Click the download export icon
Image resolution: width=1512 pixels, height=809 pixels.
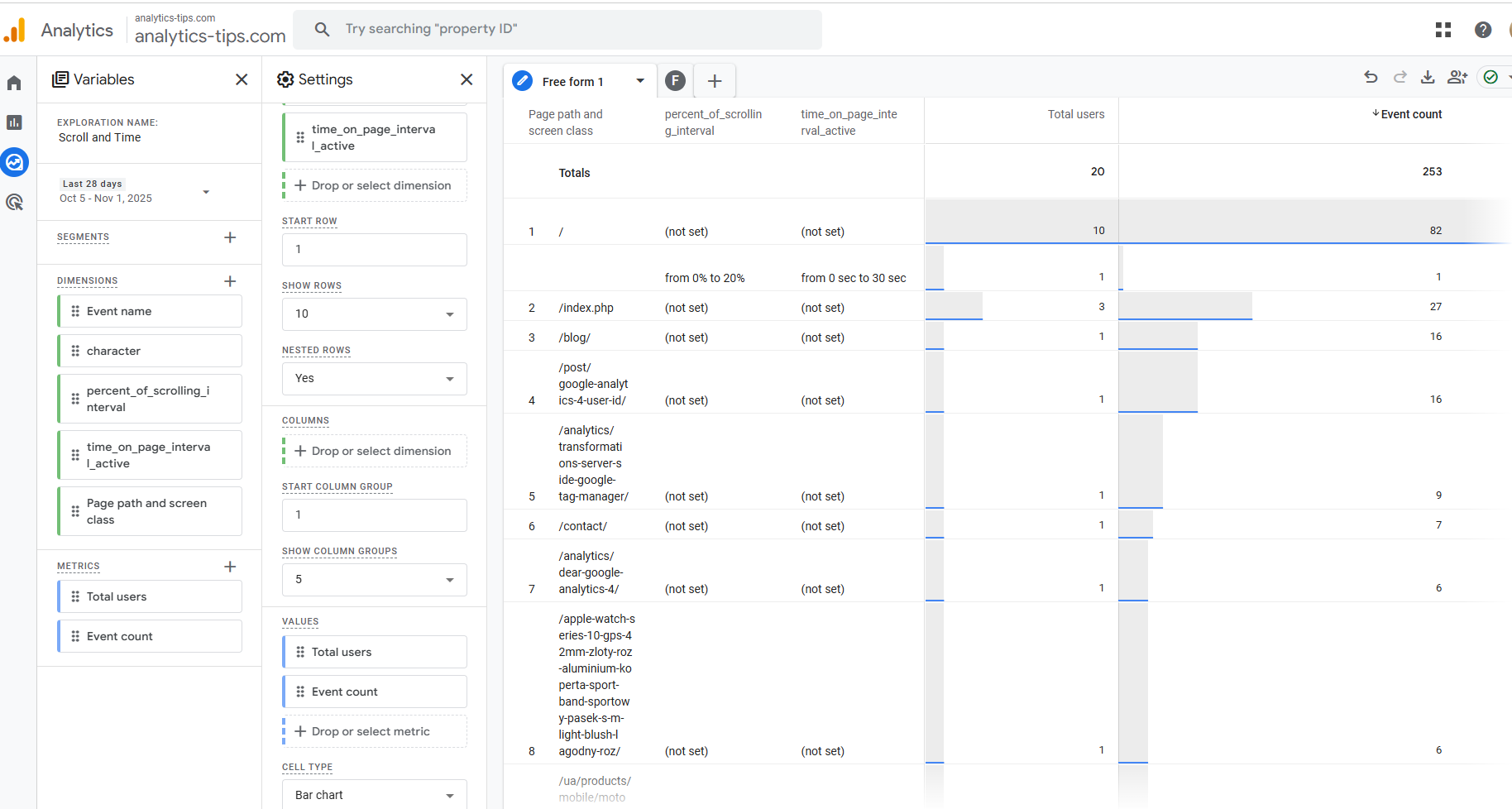coord(1428,77)
